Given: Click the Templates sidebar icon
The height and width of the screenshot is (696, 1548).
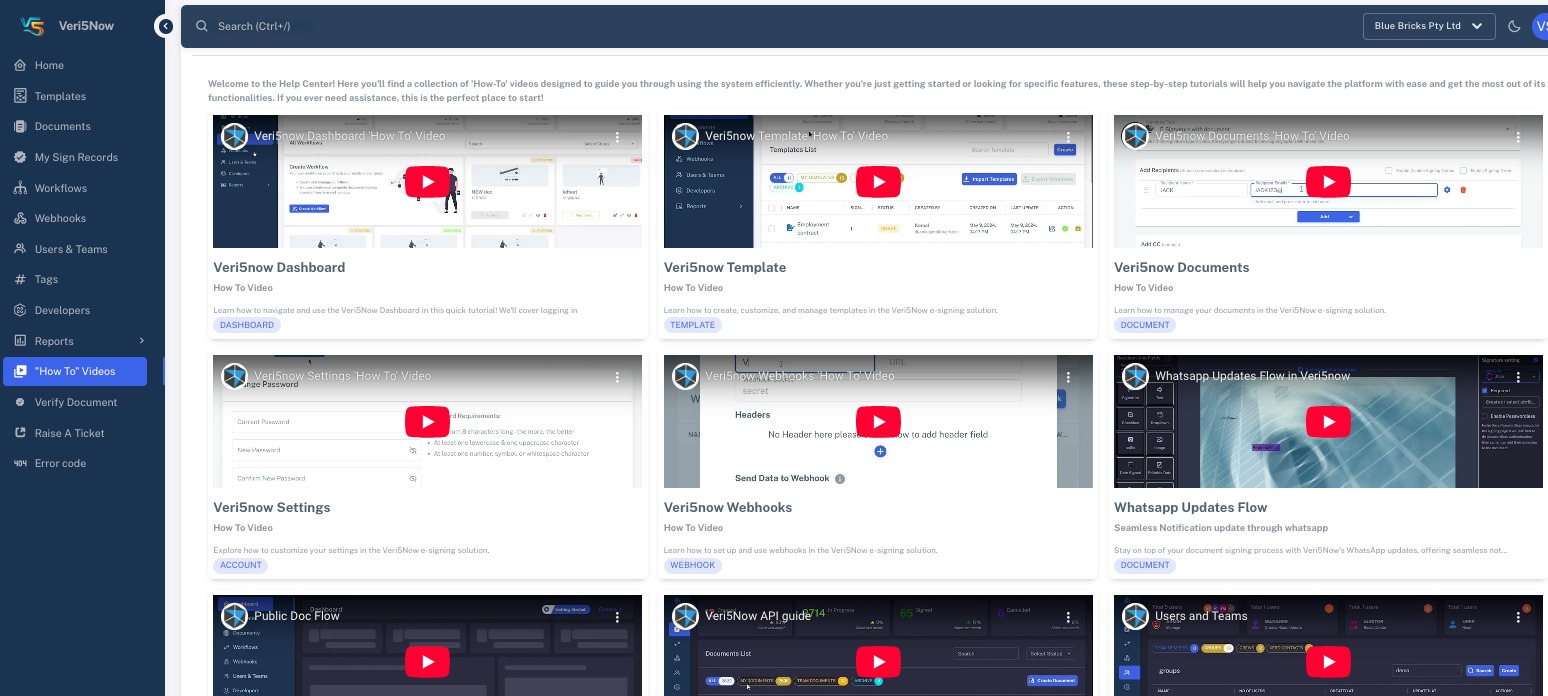Looking at the screenshot, I should point(20,96).
